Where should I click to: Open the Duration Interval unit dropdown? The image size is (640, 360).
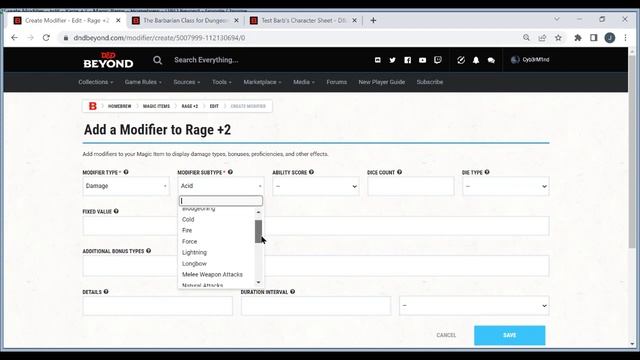click(x=474, y=306)
